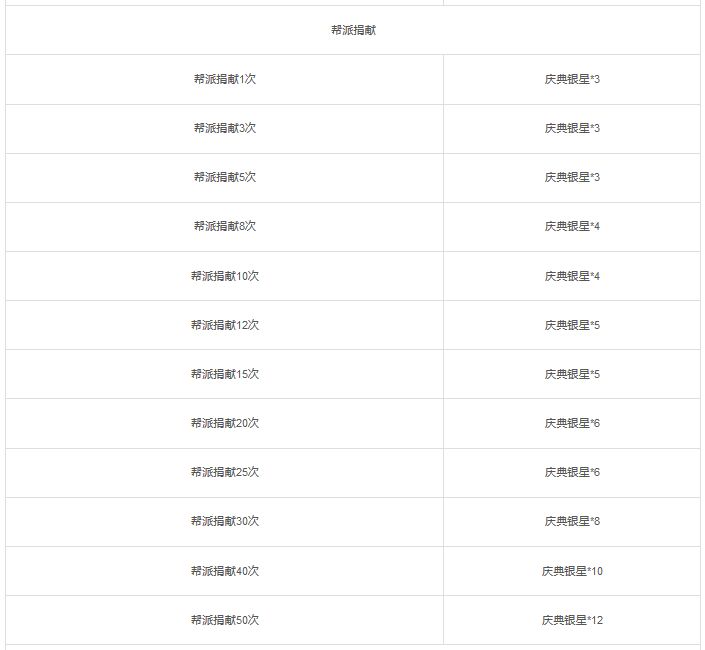Viewport: 705px width, 650px height.
Task: Select the 帮派捐献50次 cell
Action: (x=224, y=620)
